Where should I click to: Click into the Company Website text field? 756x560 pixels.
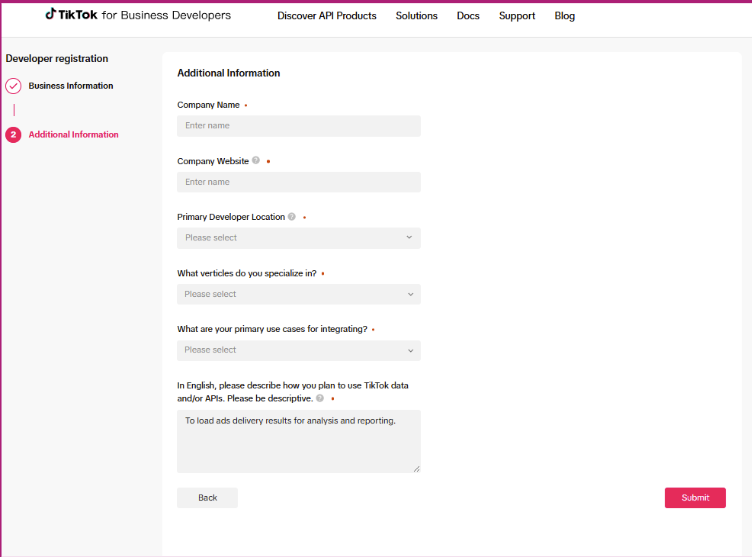click(298, 182)
